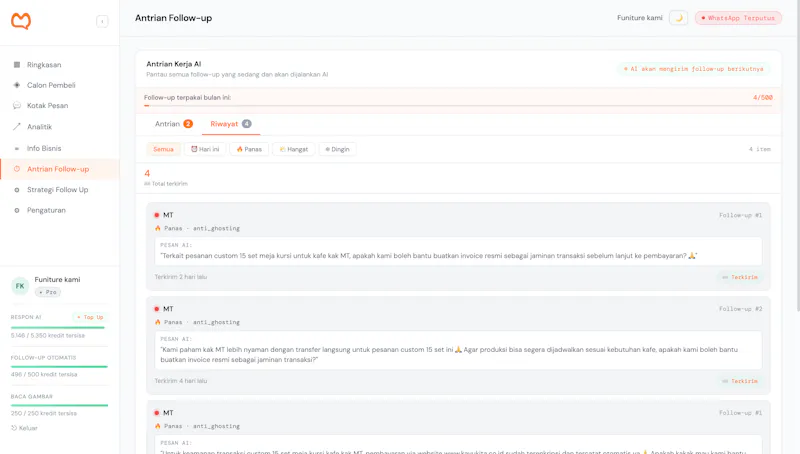
Task: Click the page vertical scrollbar
Action: pyautogui.click(x=797, y=156)
